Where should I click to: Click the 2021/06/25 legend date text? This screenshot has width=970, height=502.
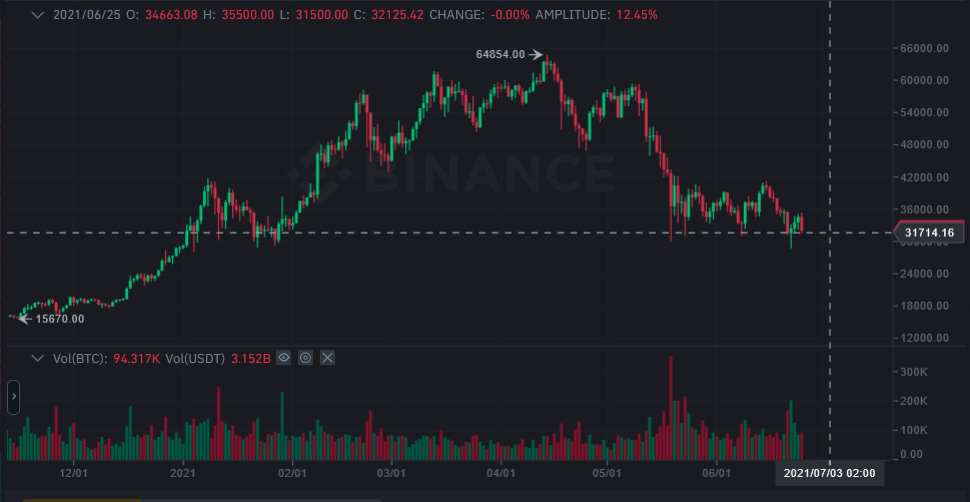click(x=90, y=15)
